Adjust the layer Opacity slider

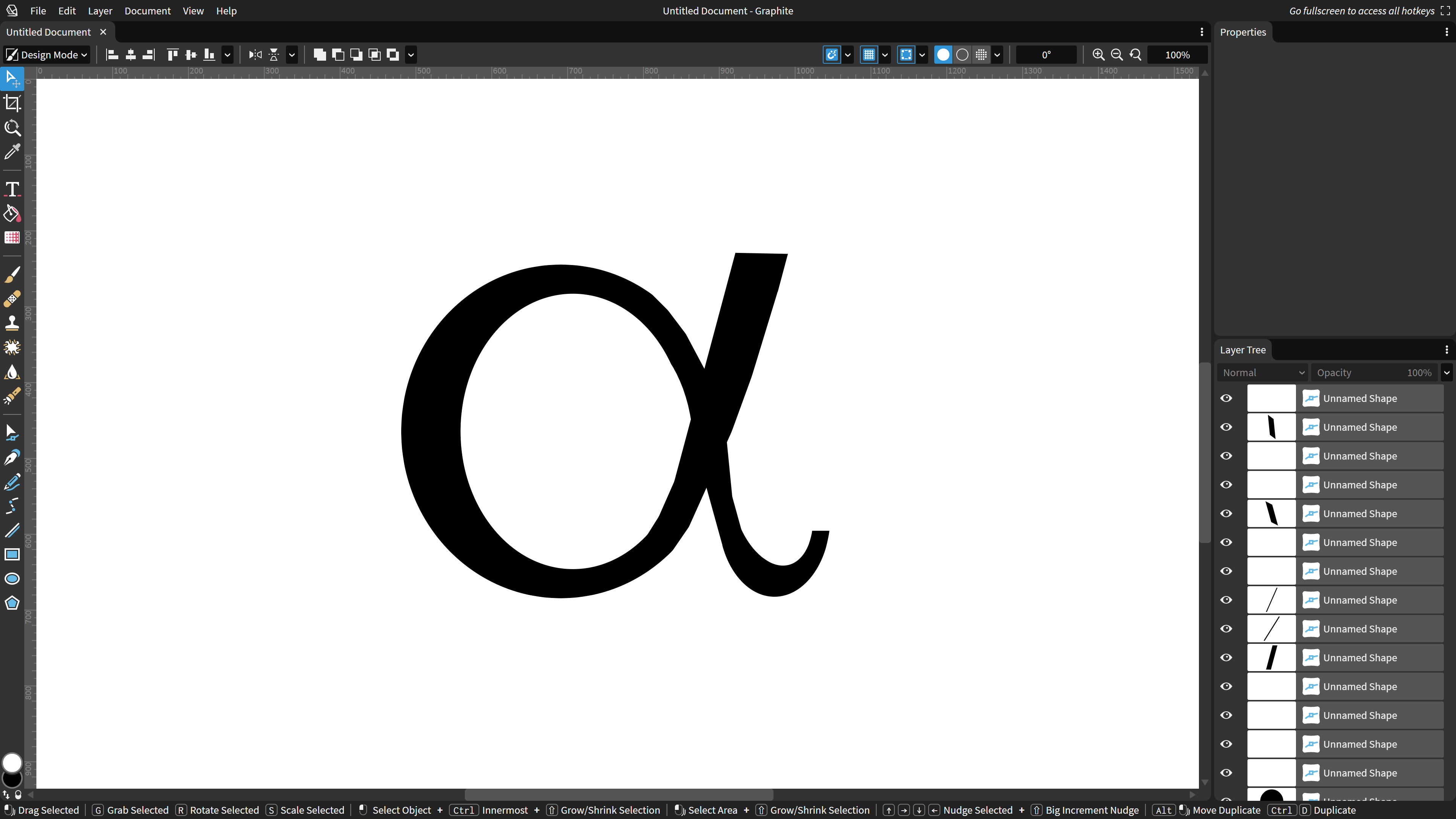pos(1374,372)
